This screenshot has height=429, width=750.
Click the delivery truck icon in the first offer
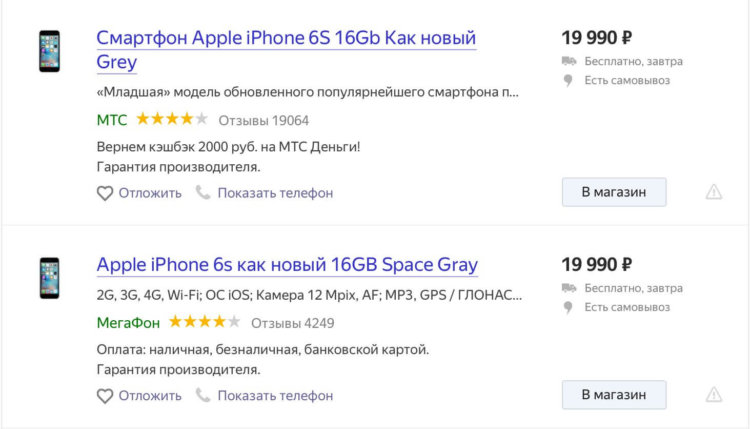569,61
